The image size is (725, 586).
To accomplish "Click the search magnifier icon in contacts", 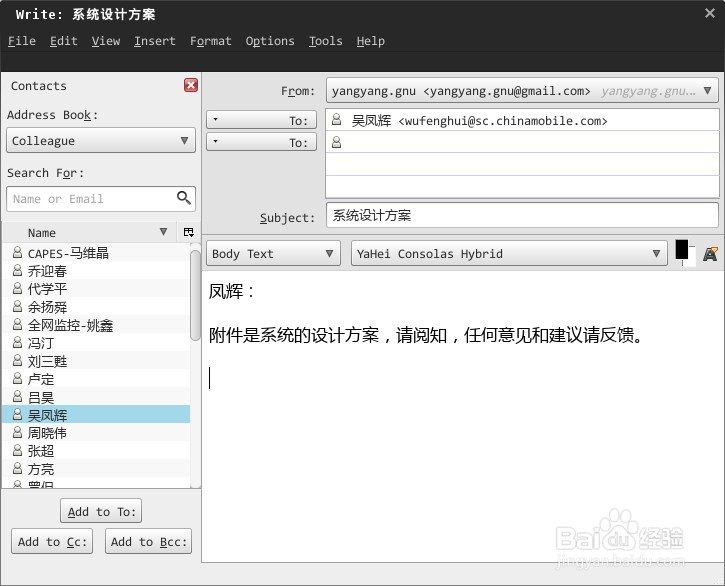I will point(184,198).
